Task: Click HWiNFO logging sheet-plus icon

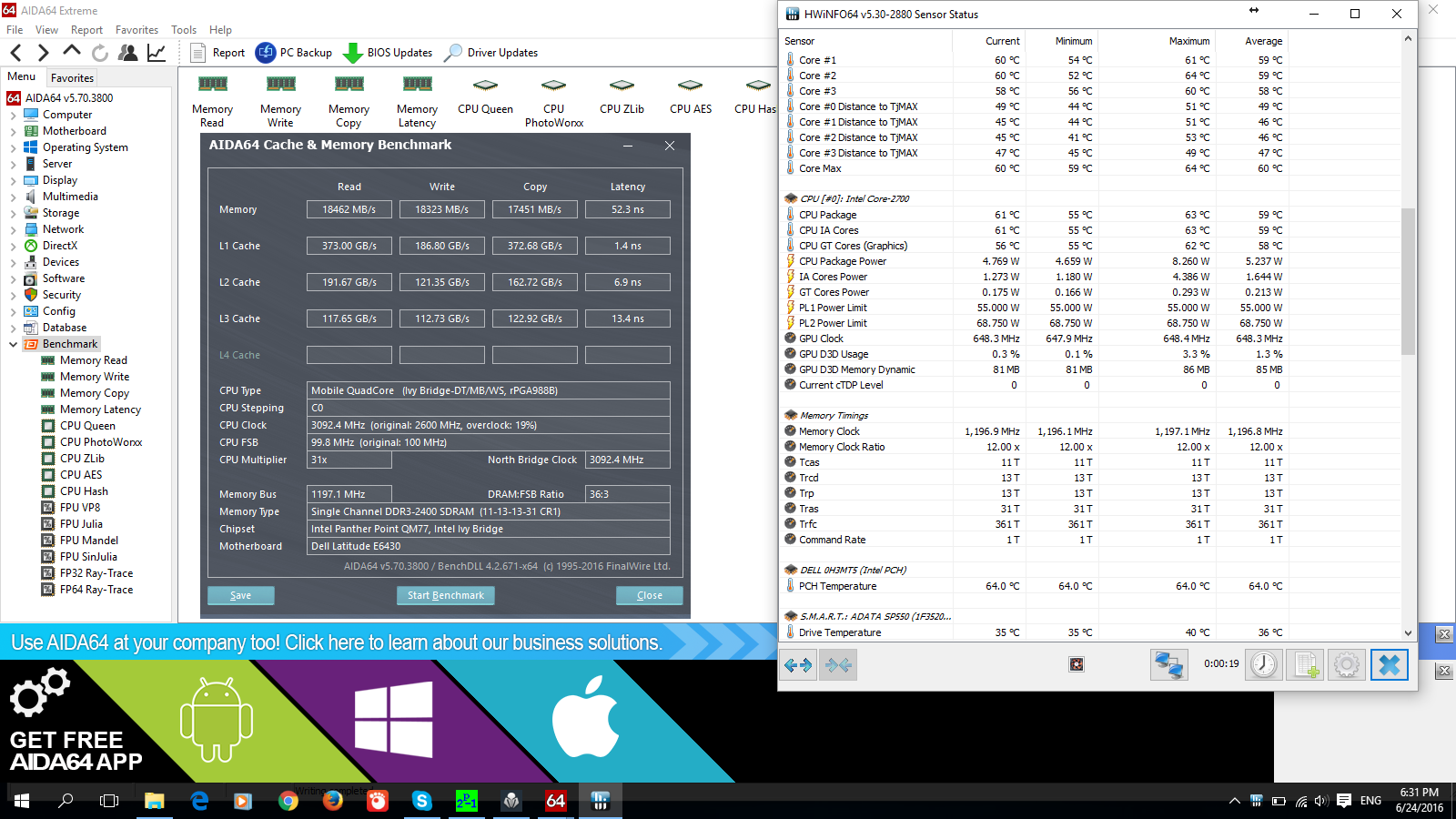Action: coord(1305,665)
